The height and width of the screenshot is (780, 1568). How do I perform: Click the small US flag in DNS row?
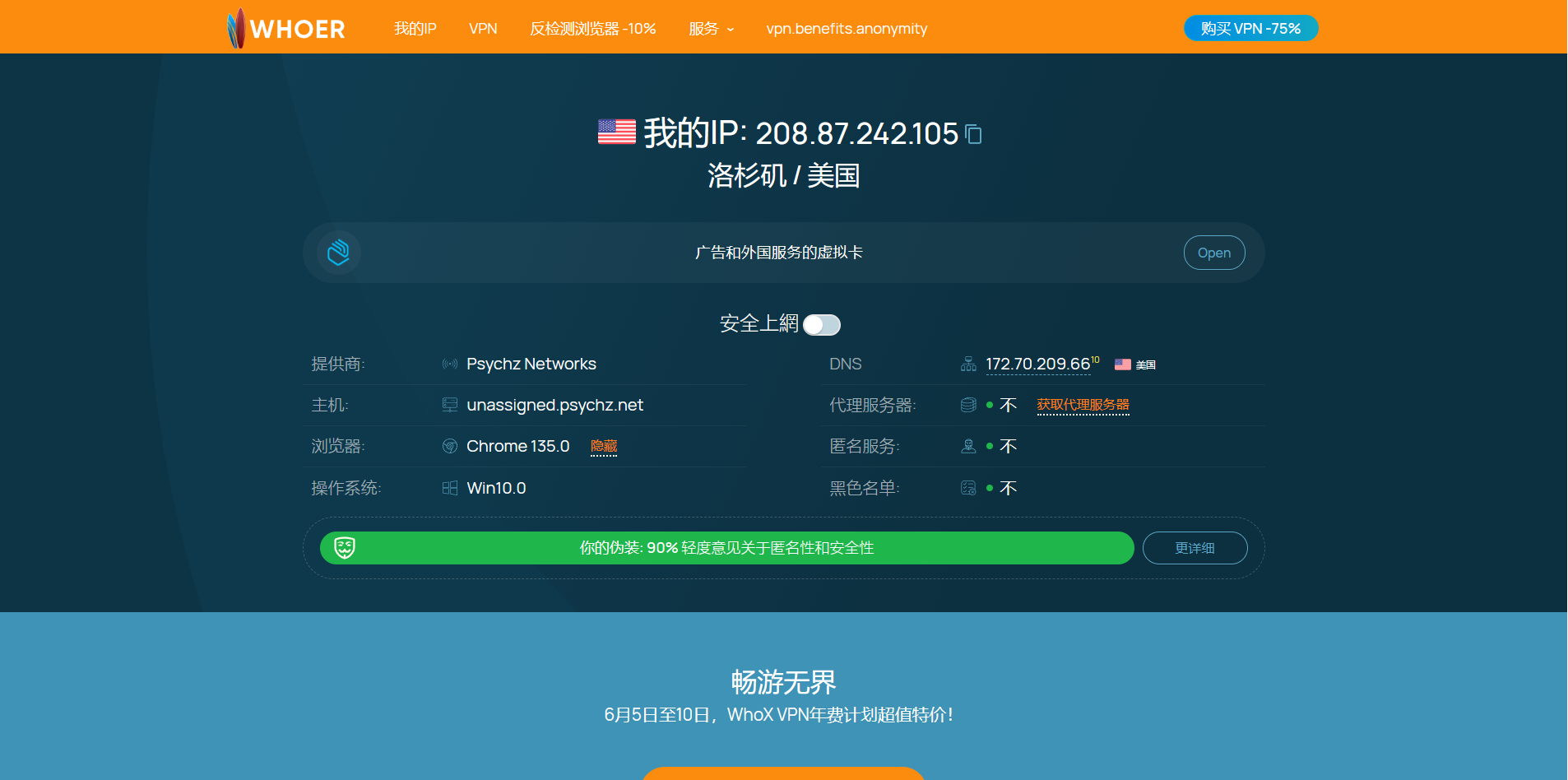[1122, 364]
